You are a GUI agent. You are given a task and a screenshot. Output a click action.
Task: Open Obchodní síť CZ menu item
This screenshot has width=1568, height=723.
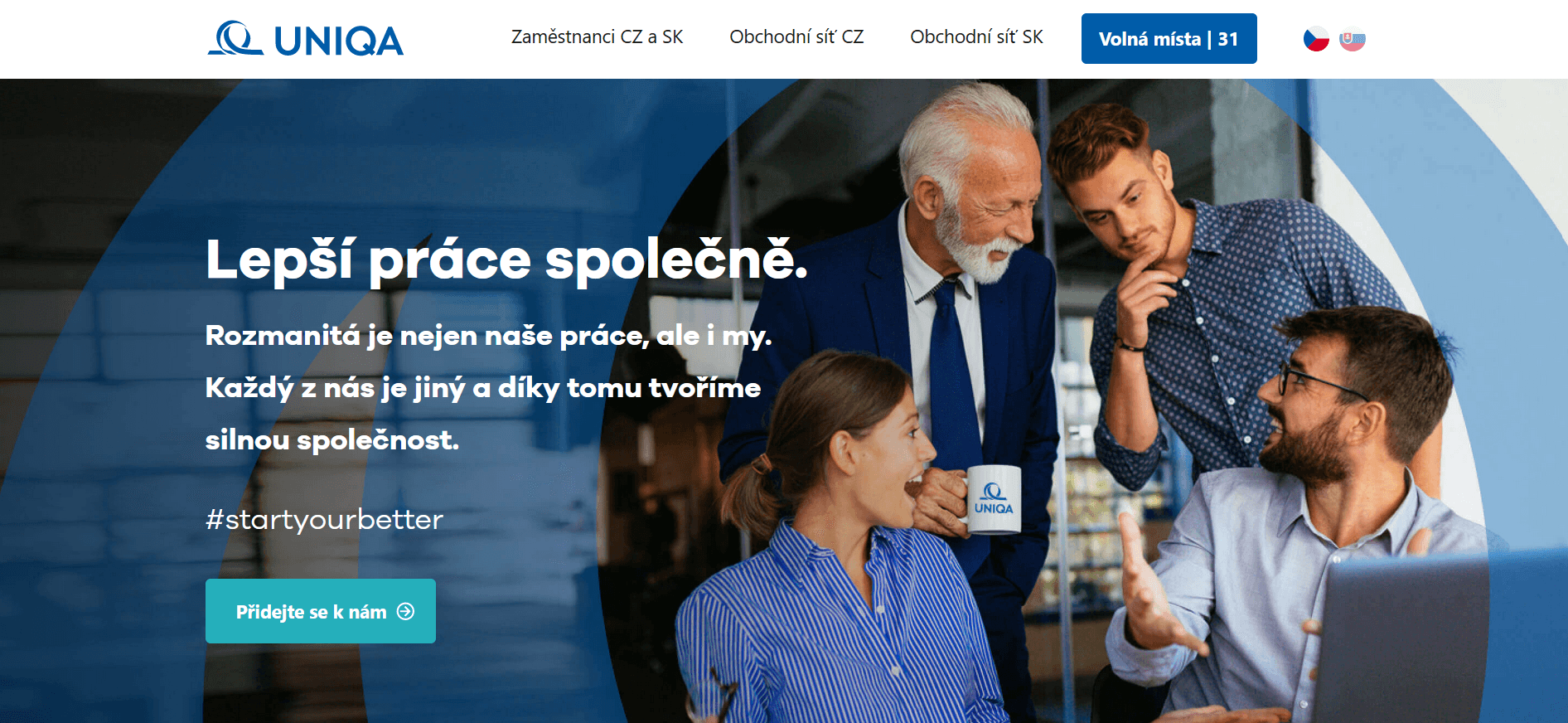[x=796, y=37]
